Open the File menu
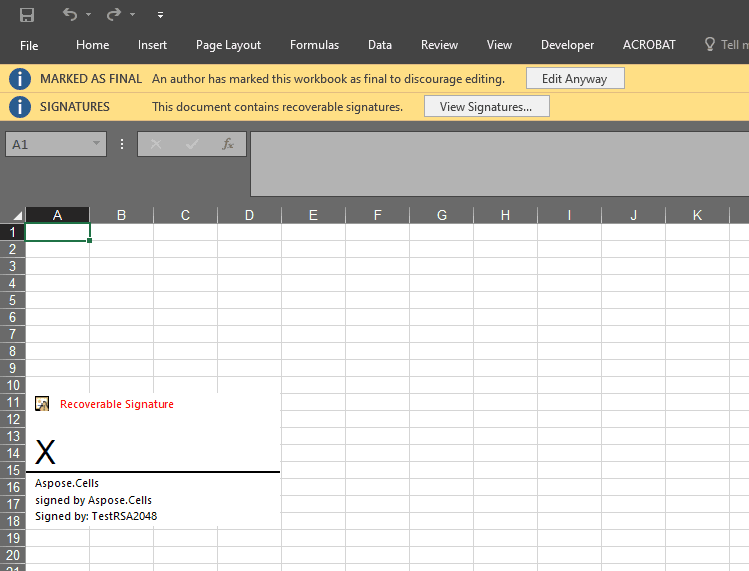This screenshot has height=571, width=749. point(29,45)
